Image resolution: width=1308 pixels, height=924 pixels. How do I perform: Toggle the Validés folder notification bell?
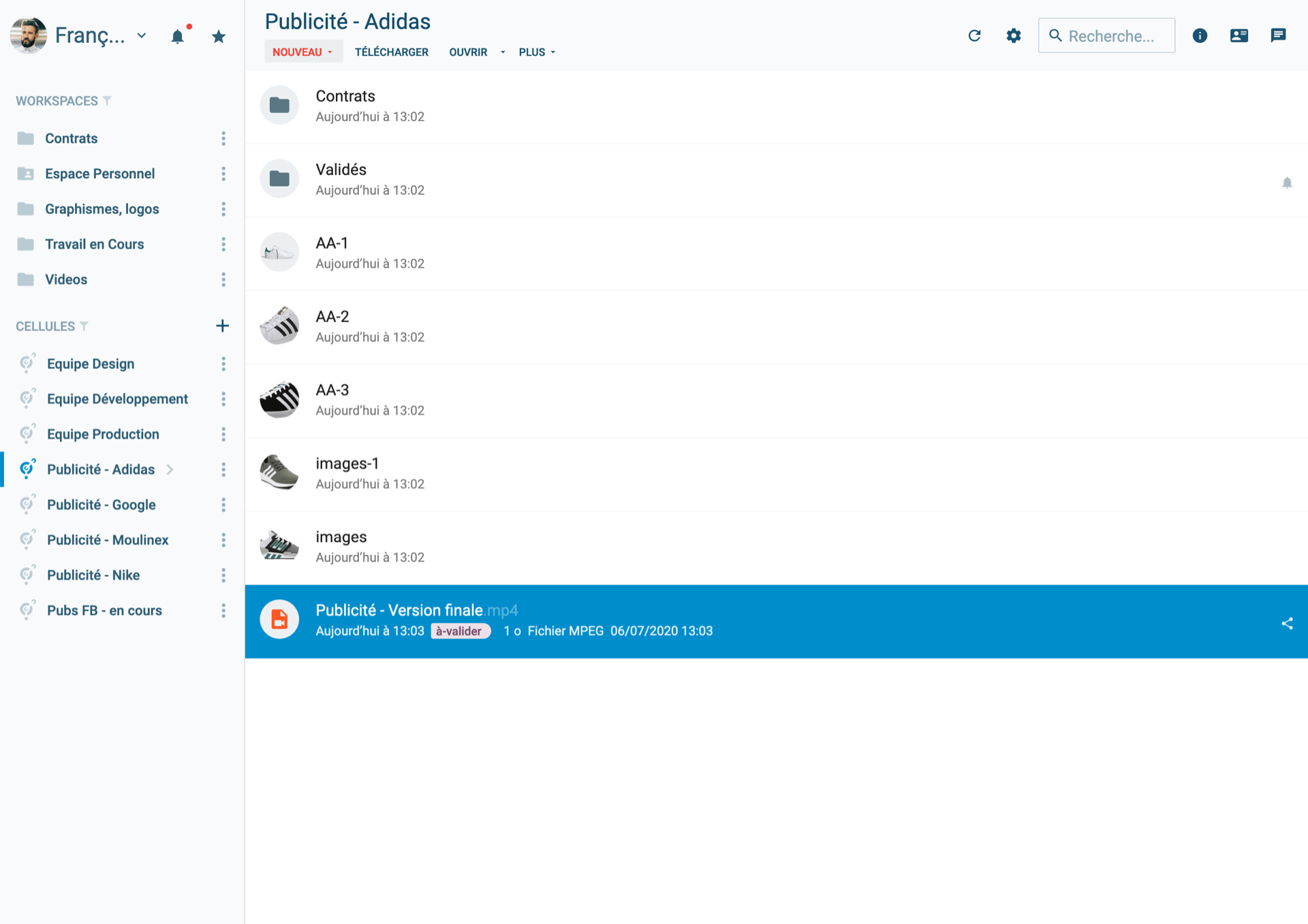[x=1287, y=182]
